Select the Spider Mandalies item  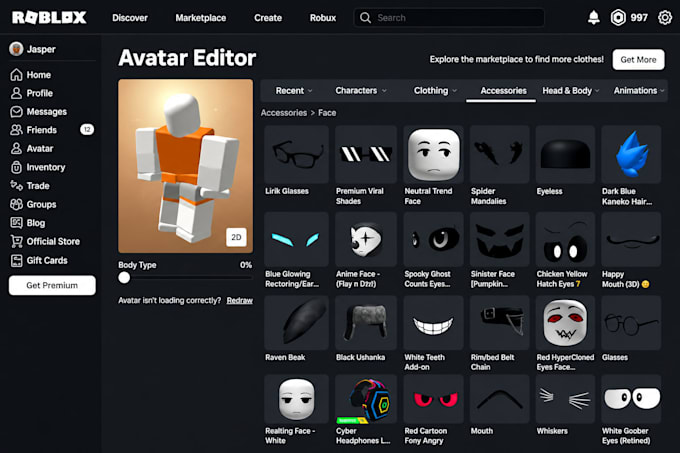click(x=500, y=154)
